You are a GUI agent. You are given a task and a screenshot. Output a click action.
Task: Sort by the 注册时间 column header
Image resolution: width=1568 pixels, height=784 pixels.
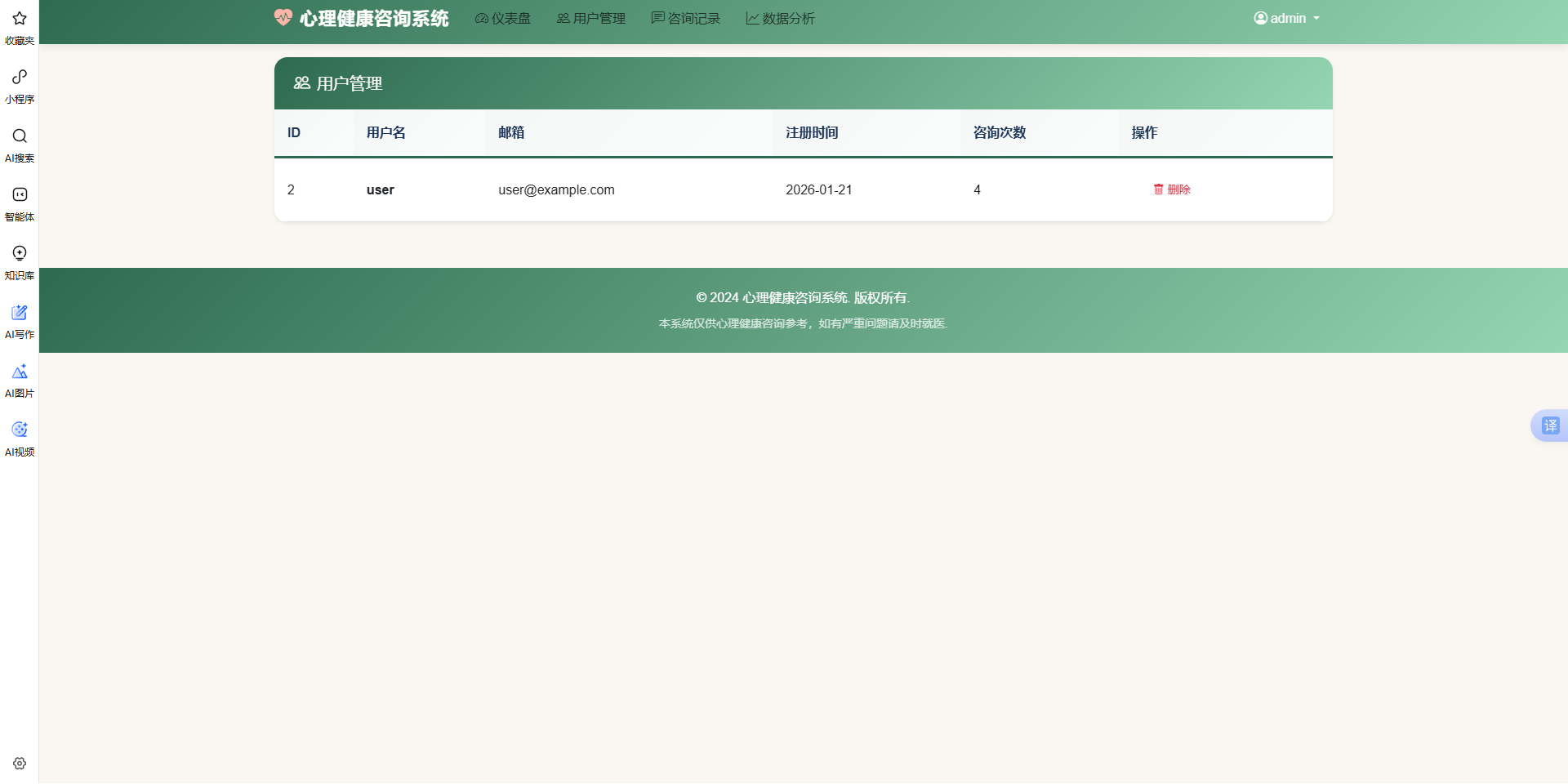[811, 132]
